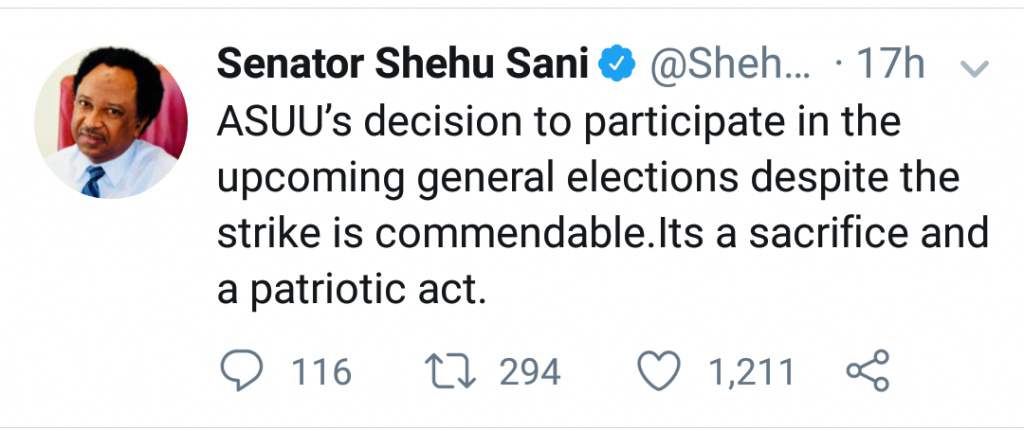View the 116 replies count
The image size is (1024, 431).
pos(322,373)
